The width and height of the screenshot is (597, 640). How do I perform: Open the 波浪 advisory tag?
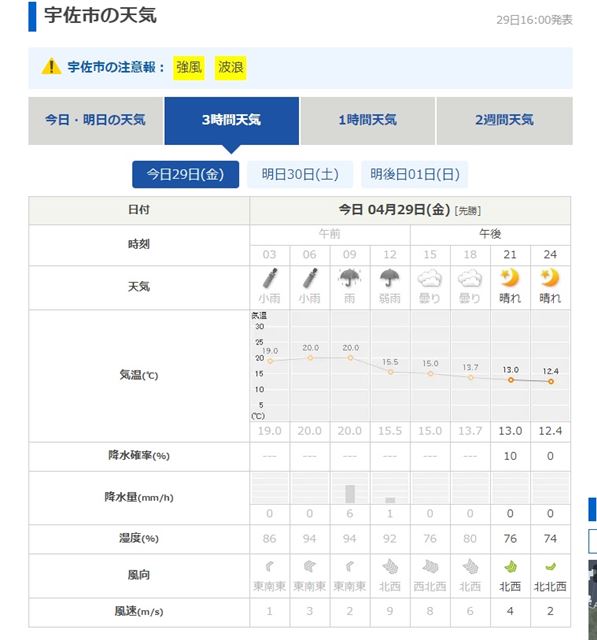point(231,67)
